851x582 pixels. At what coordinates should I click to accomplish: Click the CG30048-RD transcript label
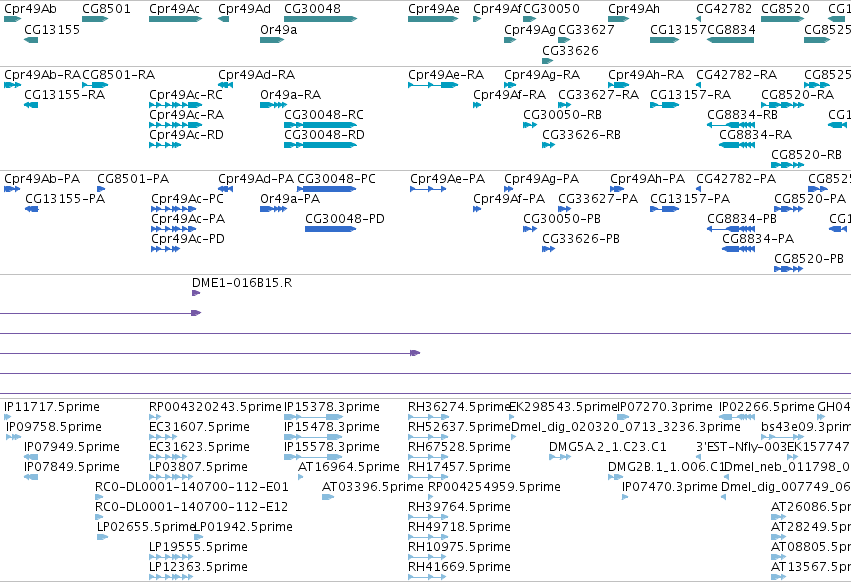[x=325, y=135]
